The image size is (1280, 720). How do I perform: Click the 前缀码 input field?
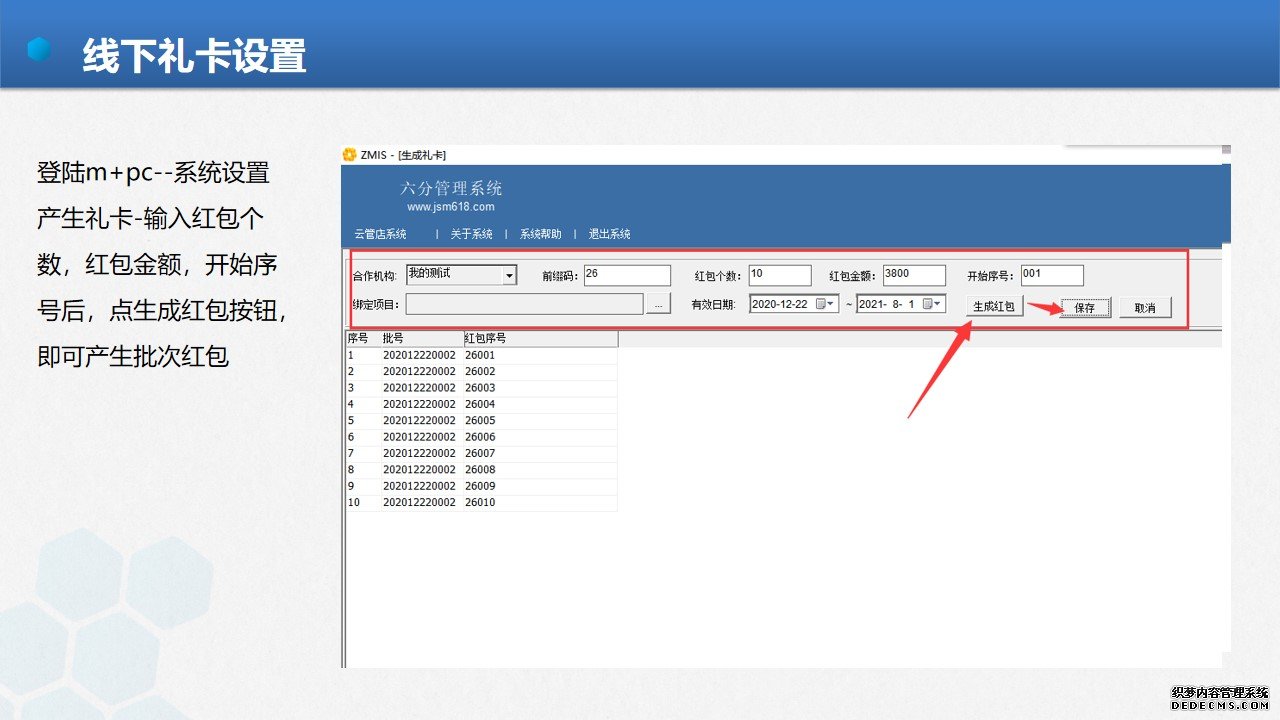tap(627, 275)
